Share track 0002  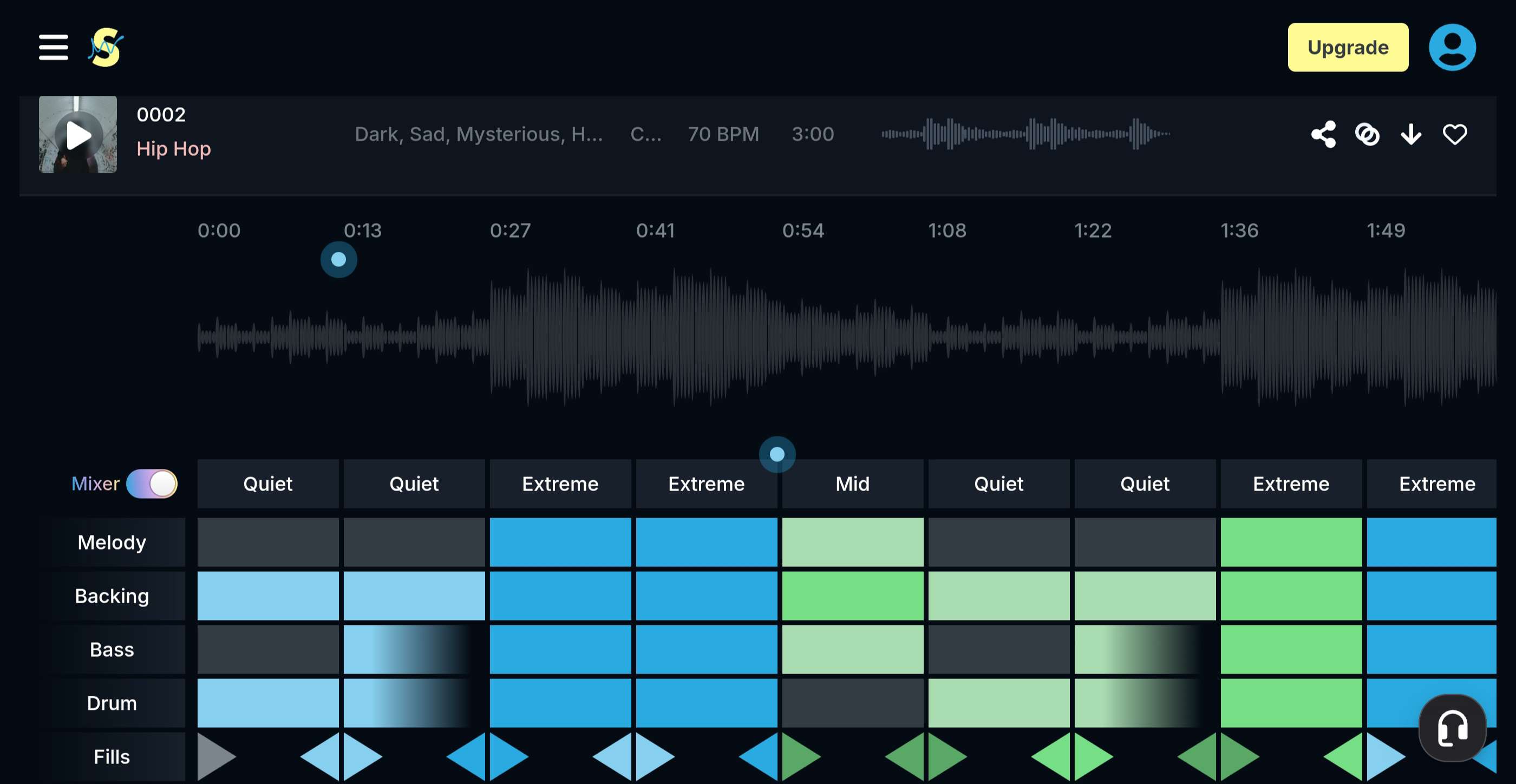[1324, 134]
